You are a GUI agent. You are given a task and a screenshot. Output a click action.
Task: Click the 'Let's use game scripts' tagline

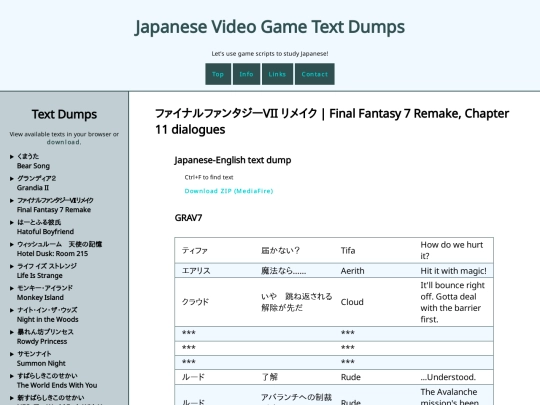[270, 54]
